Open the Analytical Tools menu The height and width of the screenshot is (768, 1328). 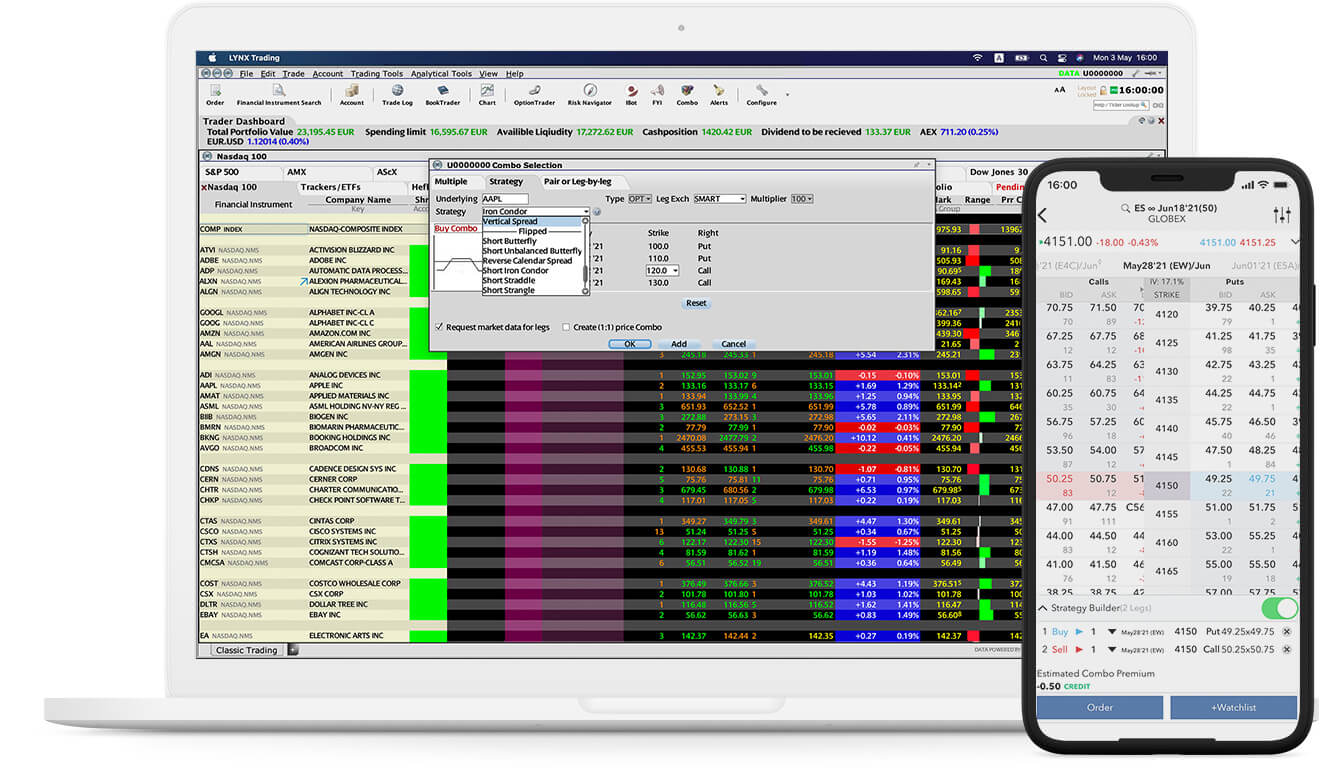[441, 74]
